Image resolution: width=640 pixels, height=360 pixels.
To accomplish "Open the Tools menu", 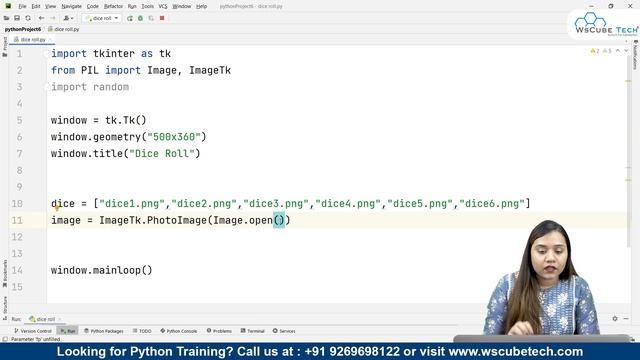I will [x=147, y=6].
